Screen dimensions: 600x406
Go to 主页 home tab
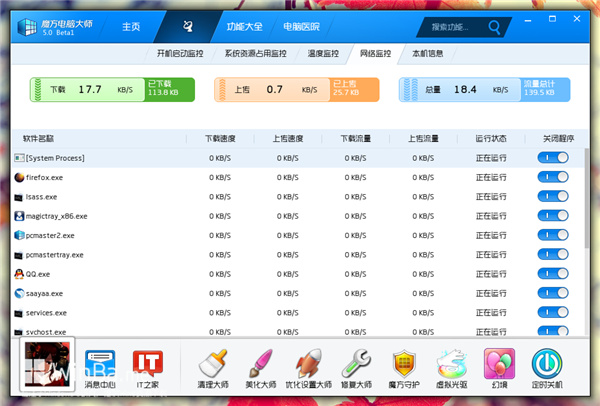131,26
